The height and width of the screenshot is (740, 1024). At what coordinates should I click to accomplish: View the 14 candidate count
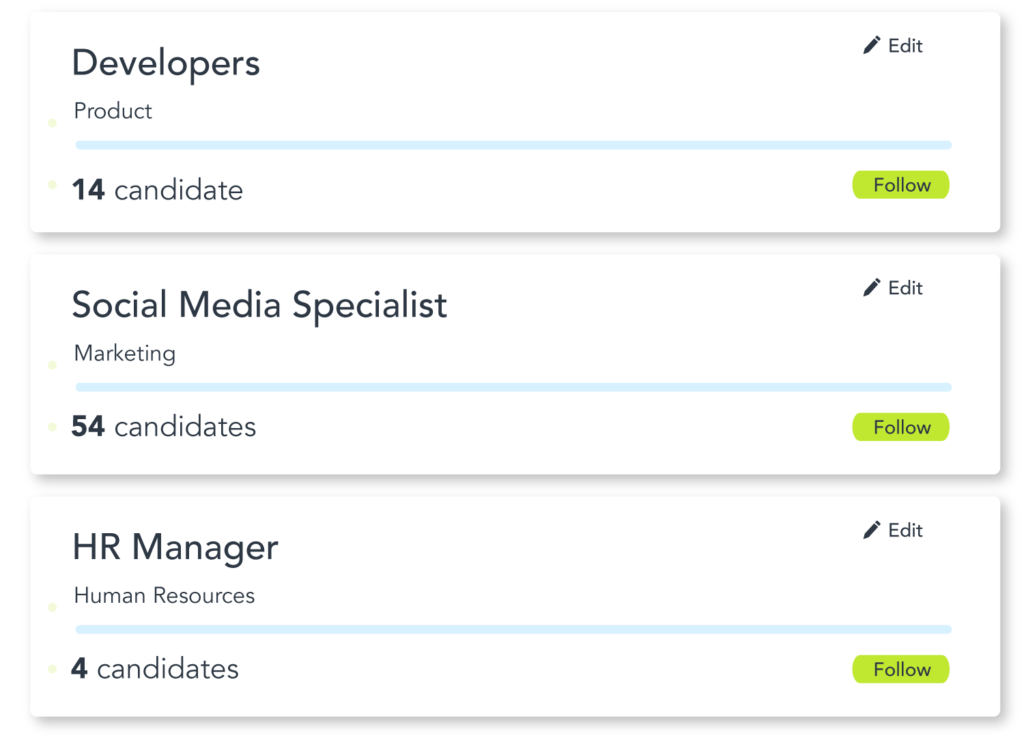tap(157, 190)
